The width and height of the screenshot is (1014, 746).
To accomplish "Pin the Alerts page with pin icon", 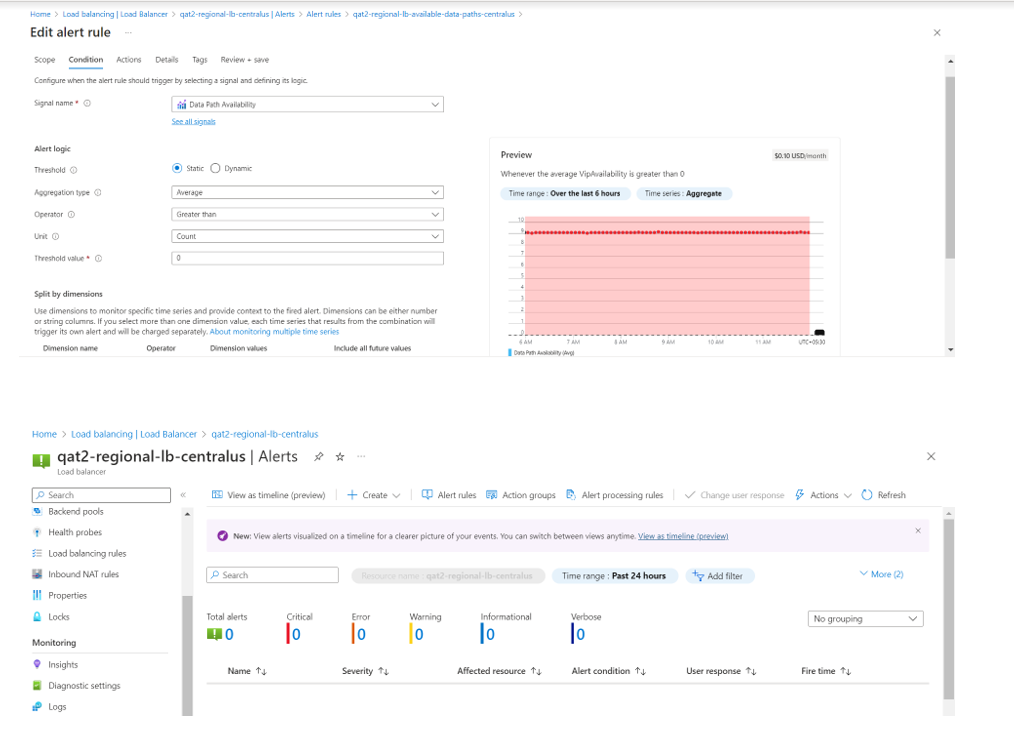I will click(319, 456).
